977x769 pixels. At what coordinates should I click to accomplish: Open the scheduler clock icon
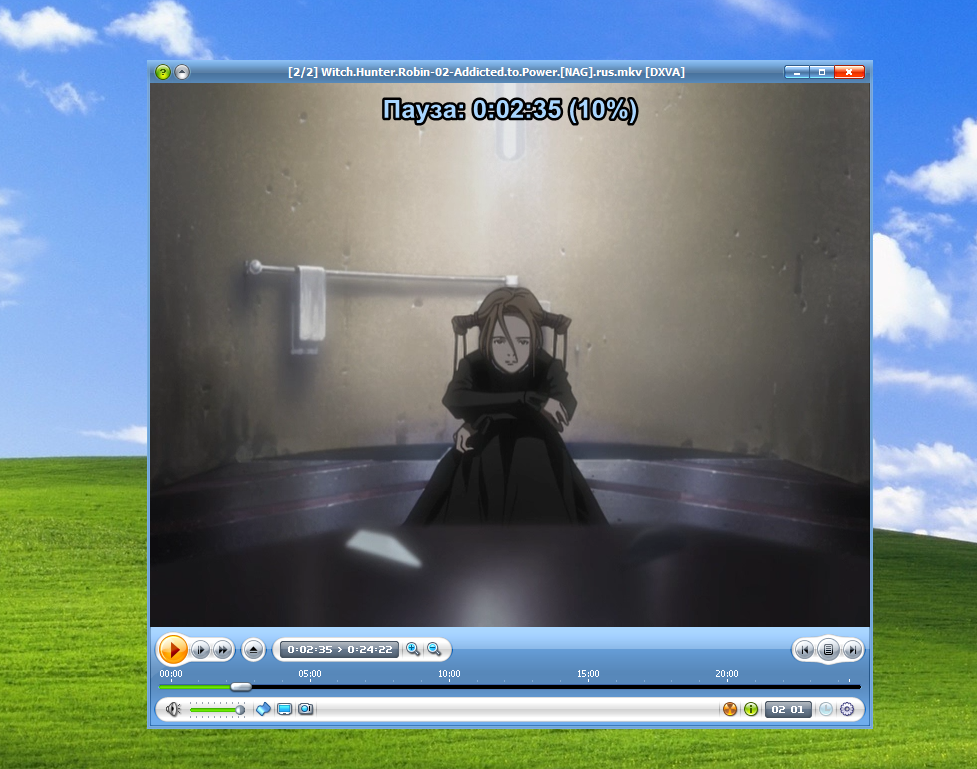tap(826, 709)
